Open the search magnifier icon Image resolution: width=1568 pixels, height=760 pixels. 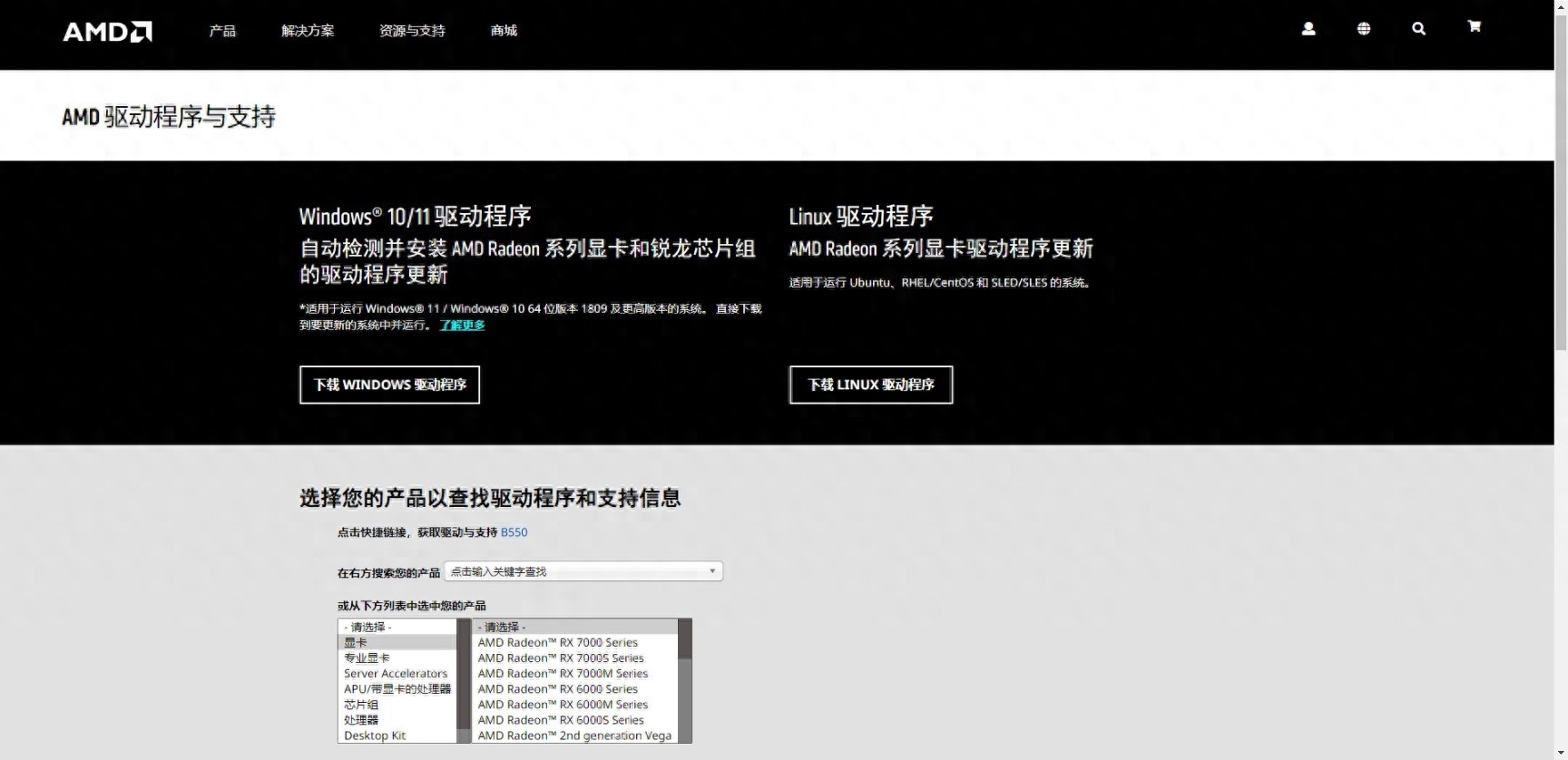coord(1419,29)
